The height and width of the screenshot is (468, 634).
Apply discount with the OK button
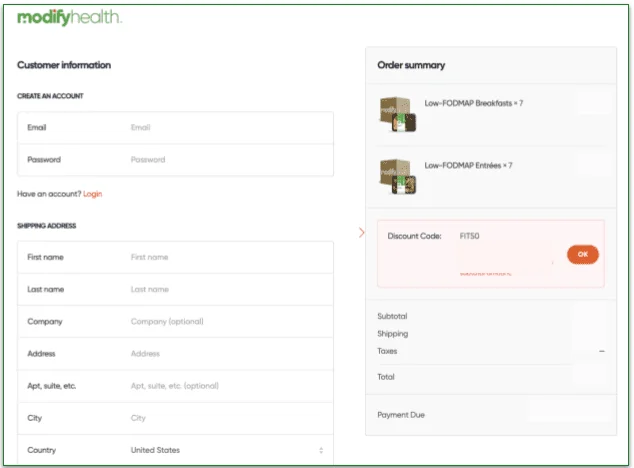point(583,254)
